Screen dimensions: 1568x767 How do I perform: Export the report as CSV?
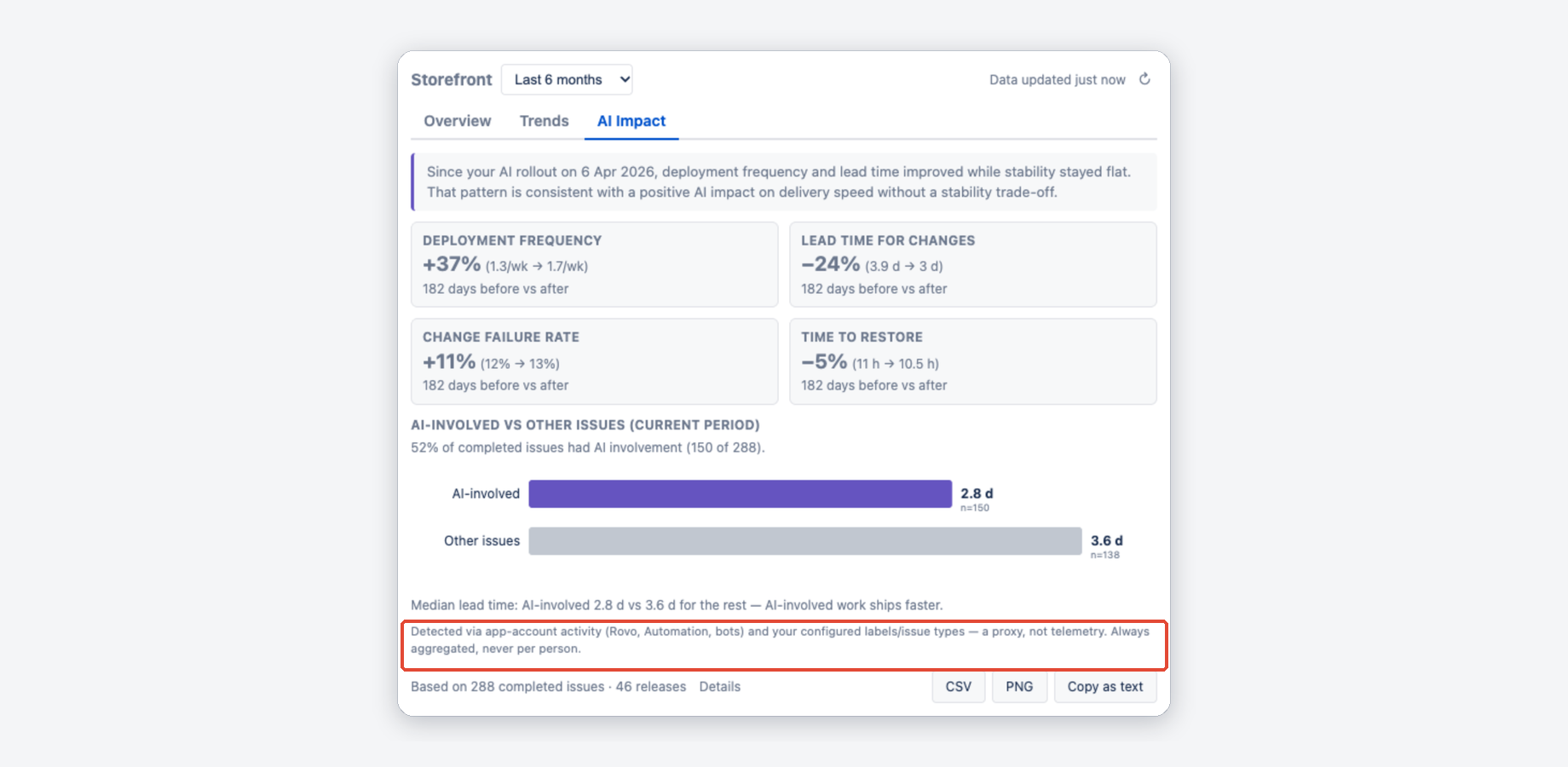959,687
